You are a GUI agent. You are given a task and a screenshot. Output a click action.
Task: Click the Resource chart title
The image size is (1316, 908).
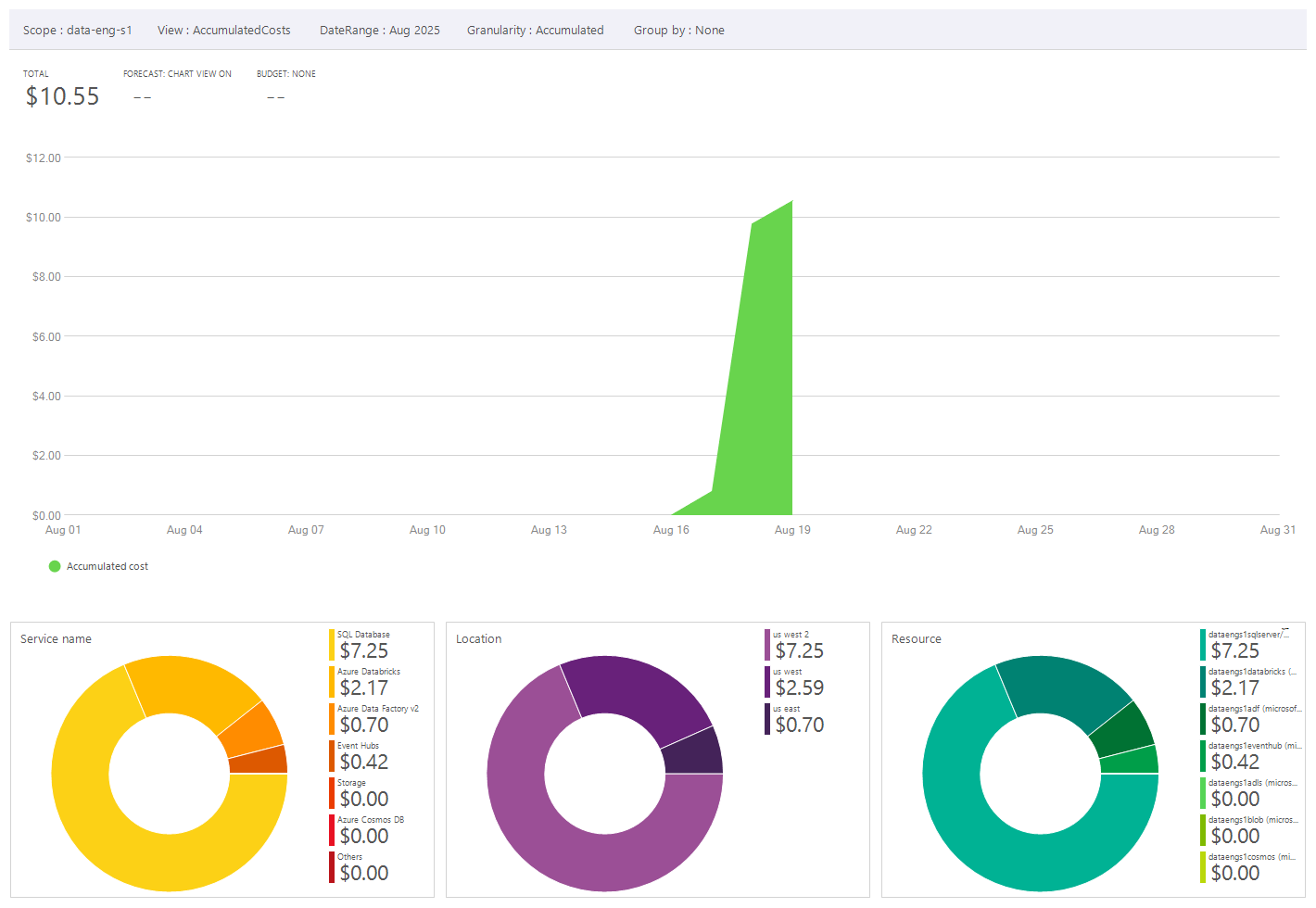[917, 639]
